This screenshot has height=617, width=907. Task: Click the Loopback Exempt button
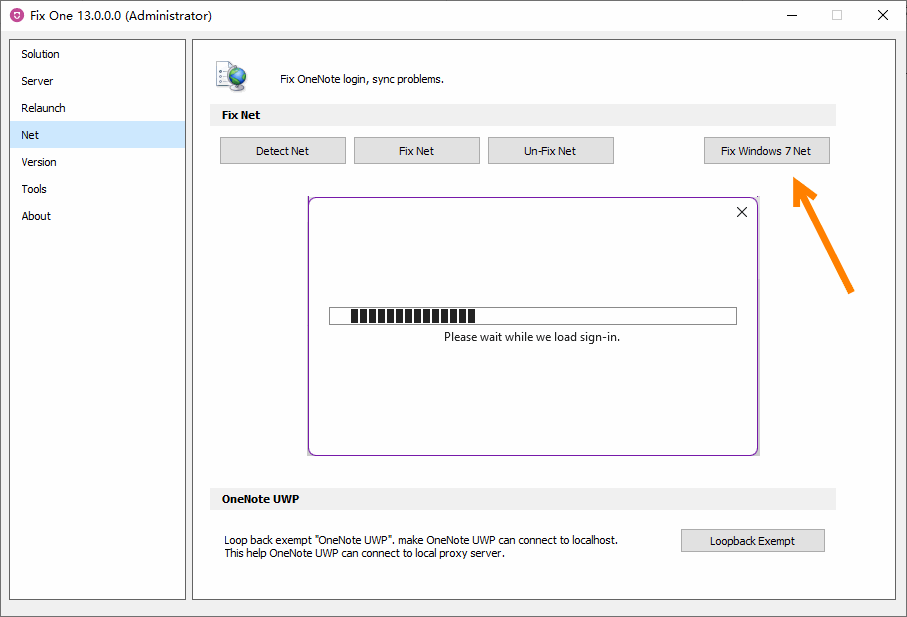coord(753,541)
